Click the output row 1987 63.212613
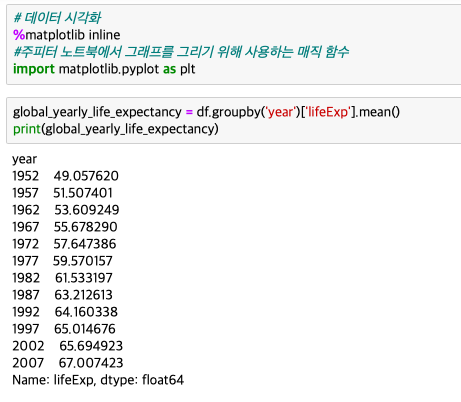 click(63, 295)
